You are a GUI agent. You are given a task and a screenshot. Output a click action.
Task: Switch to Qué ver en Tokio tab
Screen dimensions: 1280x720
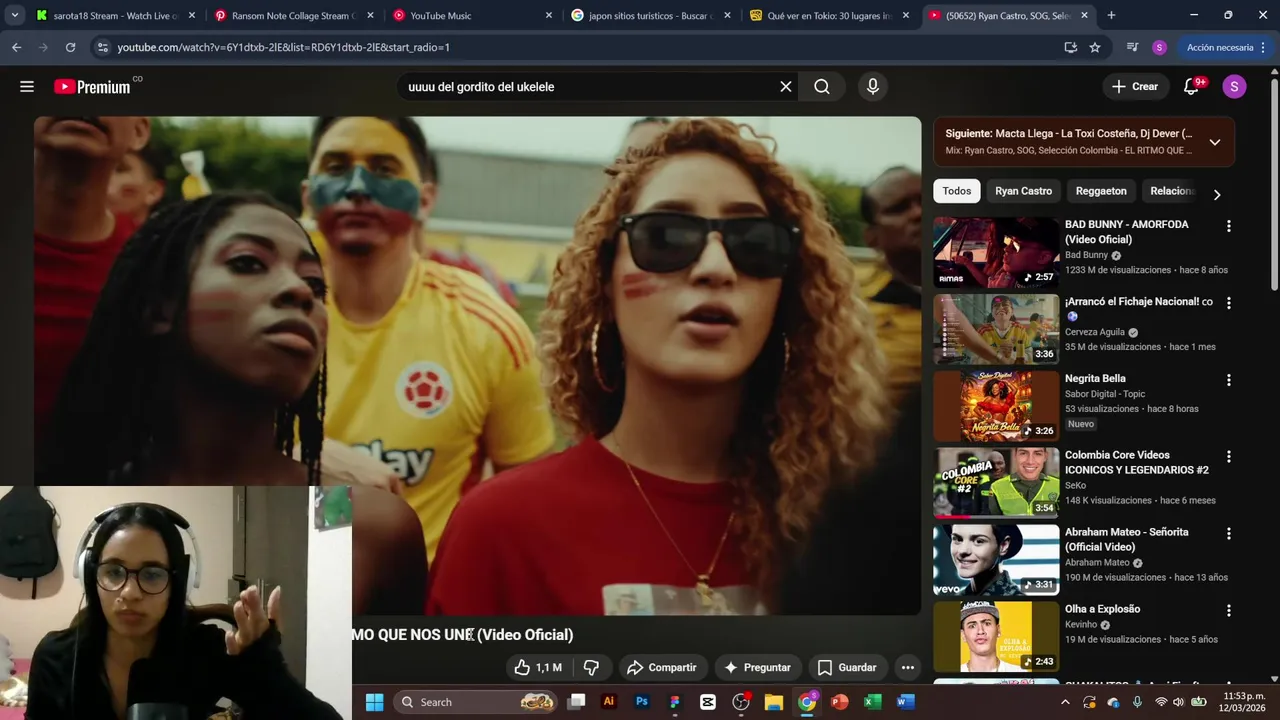(x=828, y=16)
